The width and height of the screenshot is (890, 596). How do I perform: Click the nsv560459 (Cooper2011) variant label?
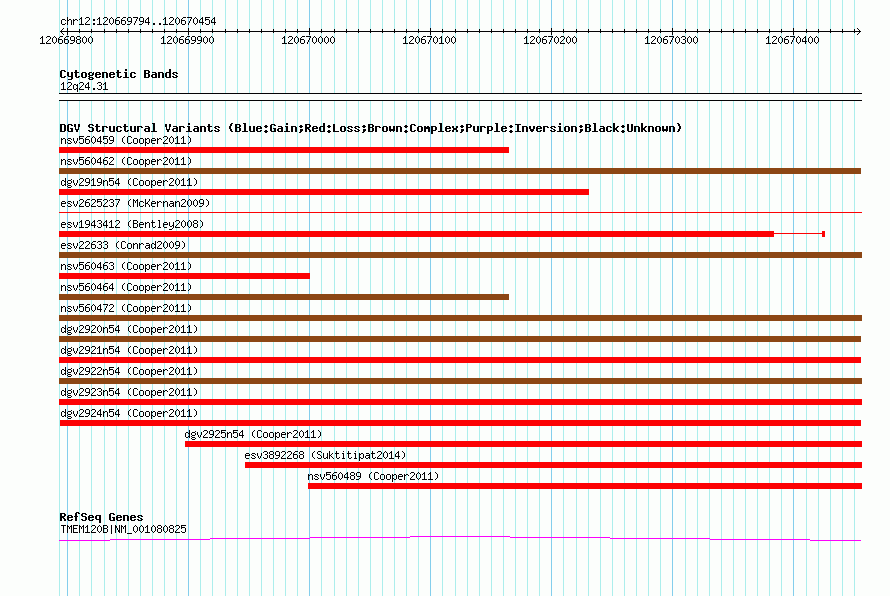(126, 140)
